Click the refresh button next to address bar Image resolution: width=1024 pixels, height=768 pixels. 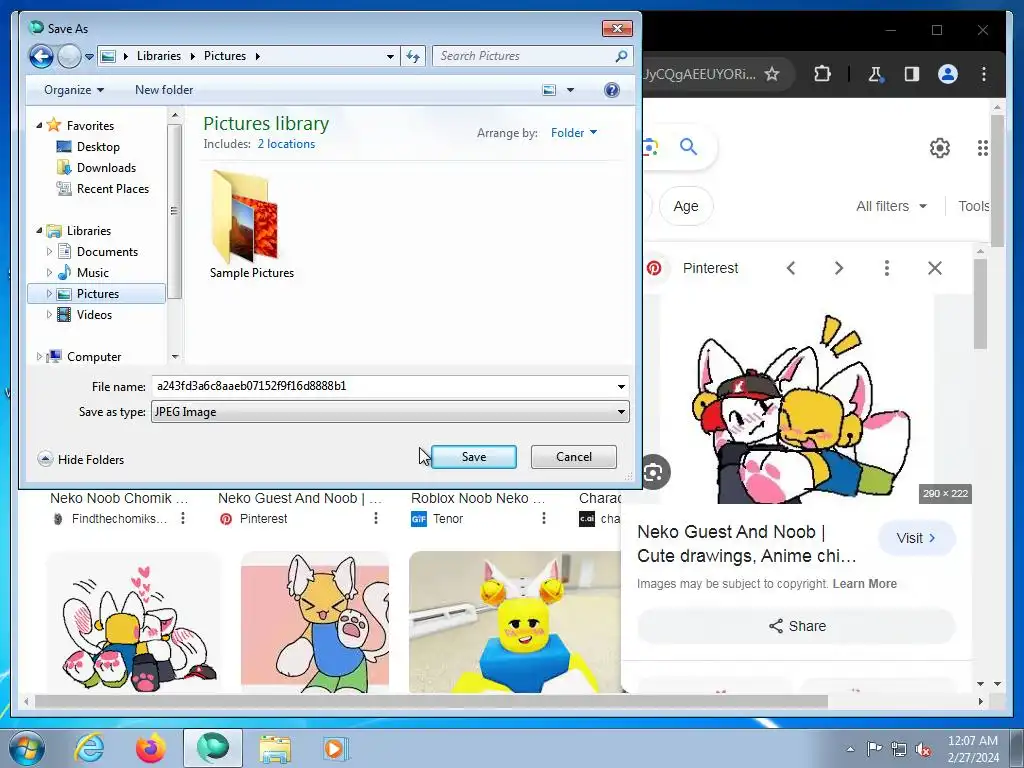coord(413,56)
